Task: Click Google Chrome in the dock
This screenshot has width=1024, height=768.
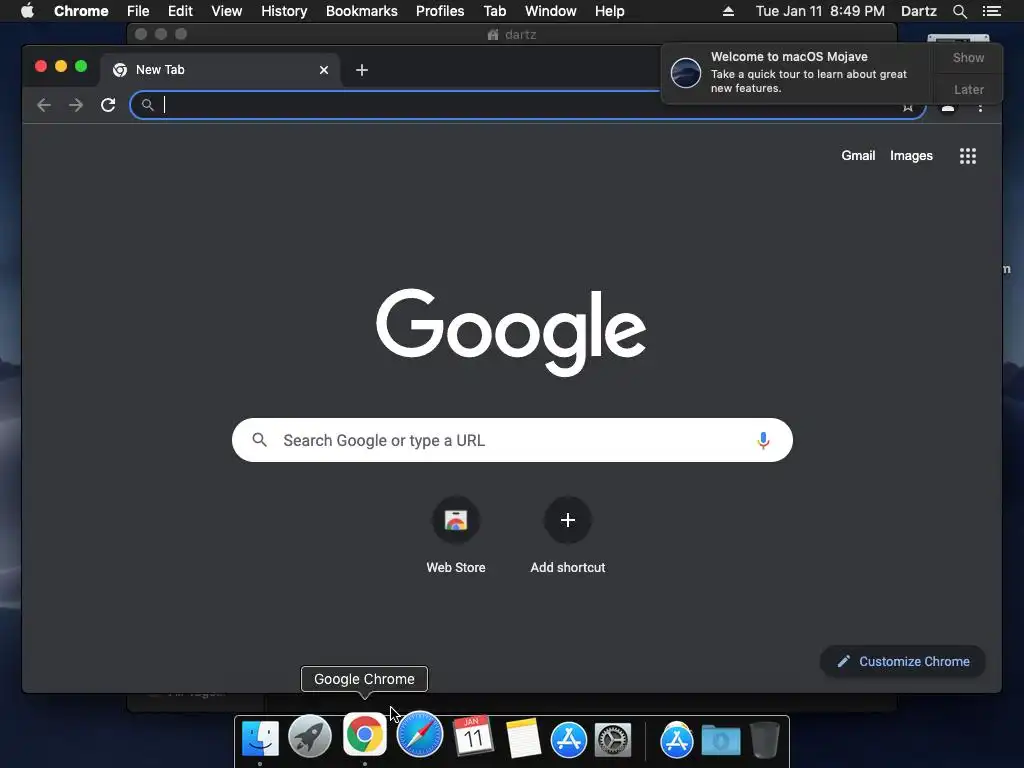Action: [364, 735]
